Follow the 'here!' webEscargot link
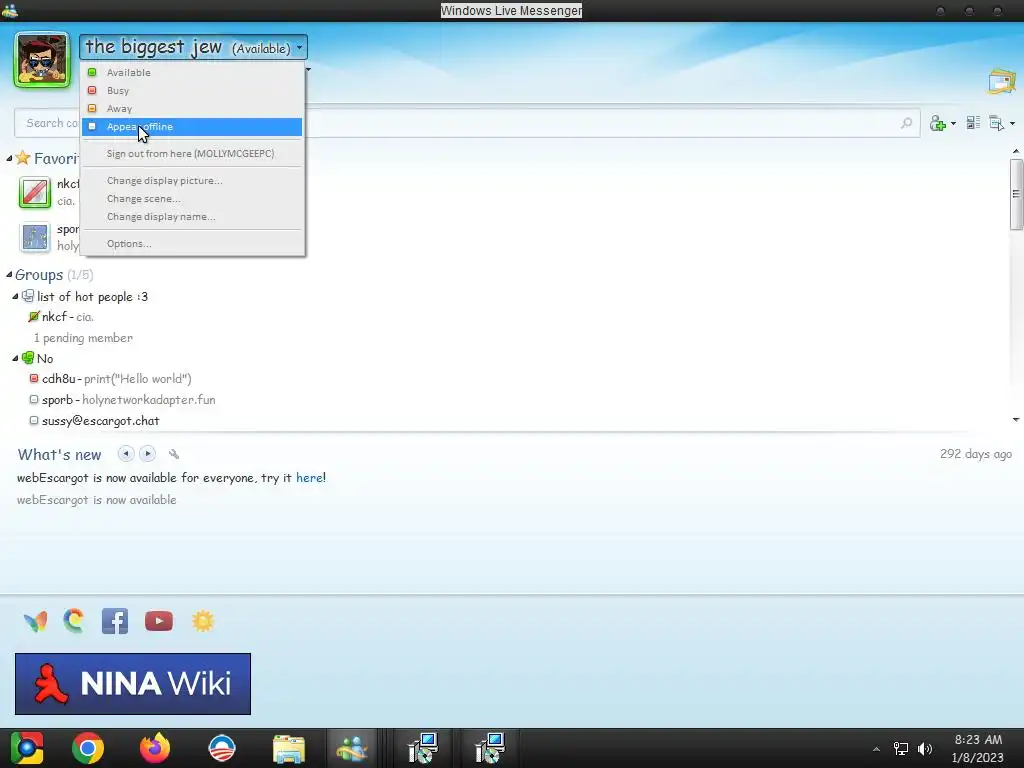1024x768 pixels. (311, 477)
